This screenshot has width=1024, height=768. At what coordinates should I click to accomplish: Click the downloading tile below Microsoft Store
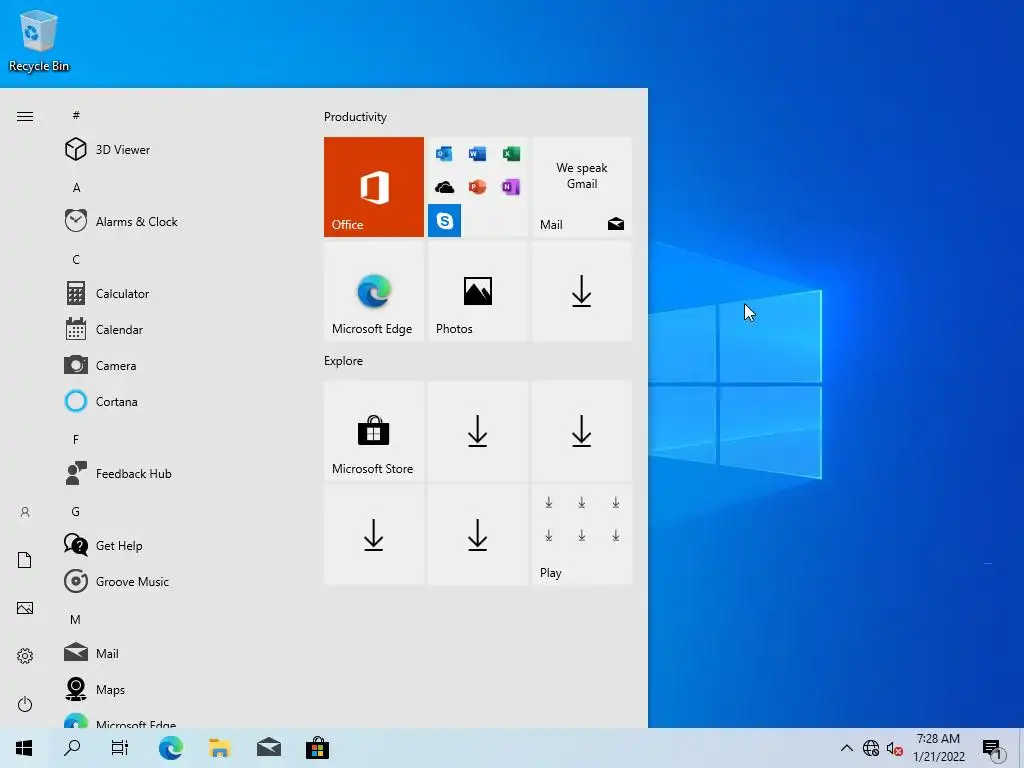pos(374,535)
